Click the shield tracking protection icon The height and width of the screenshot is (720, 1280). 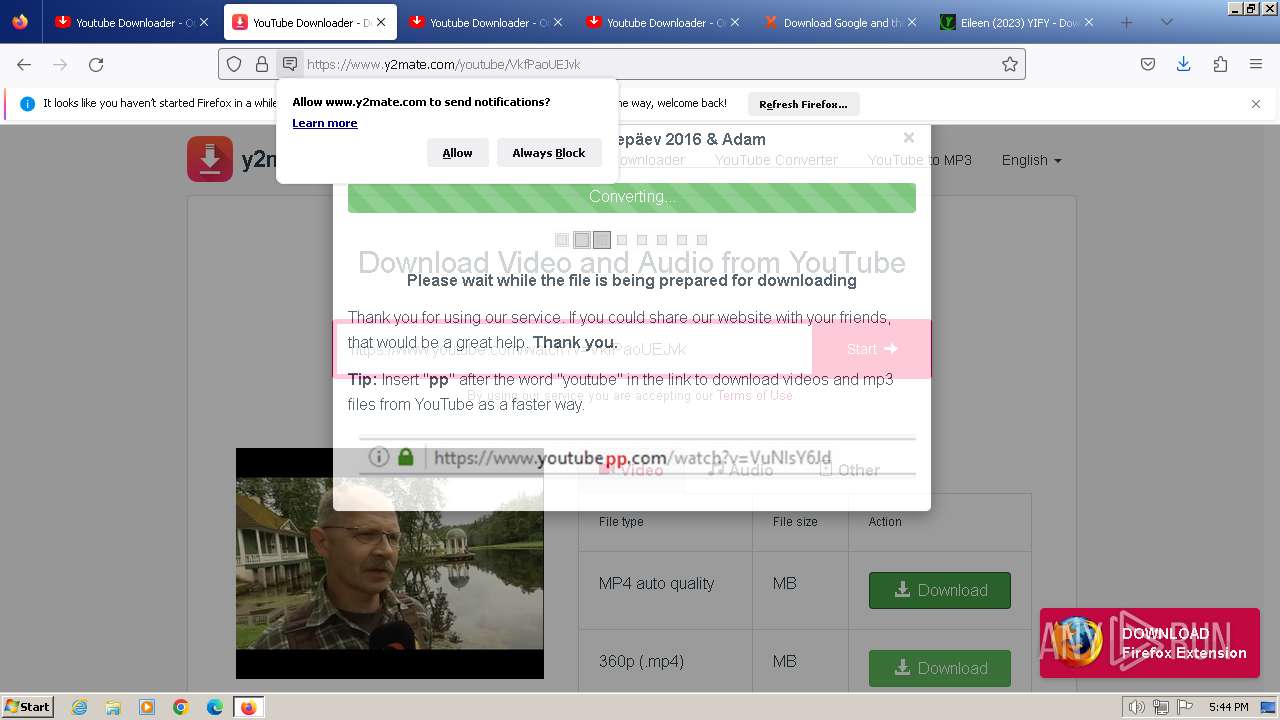[234, 64]
